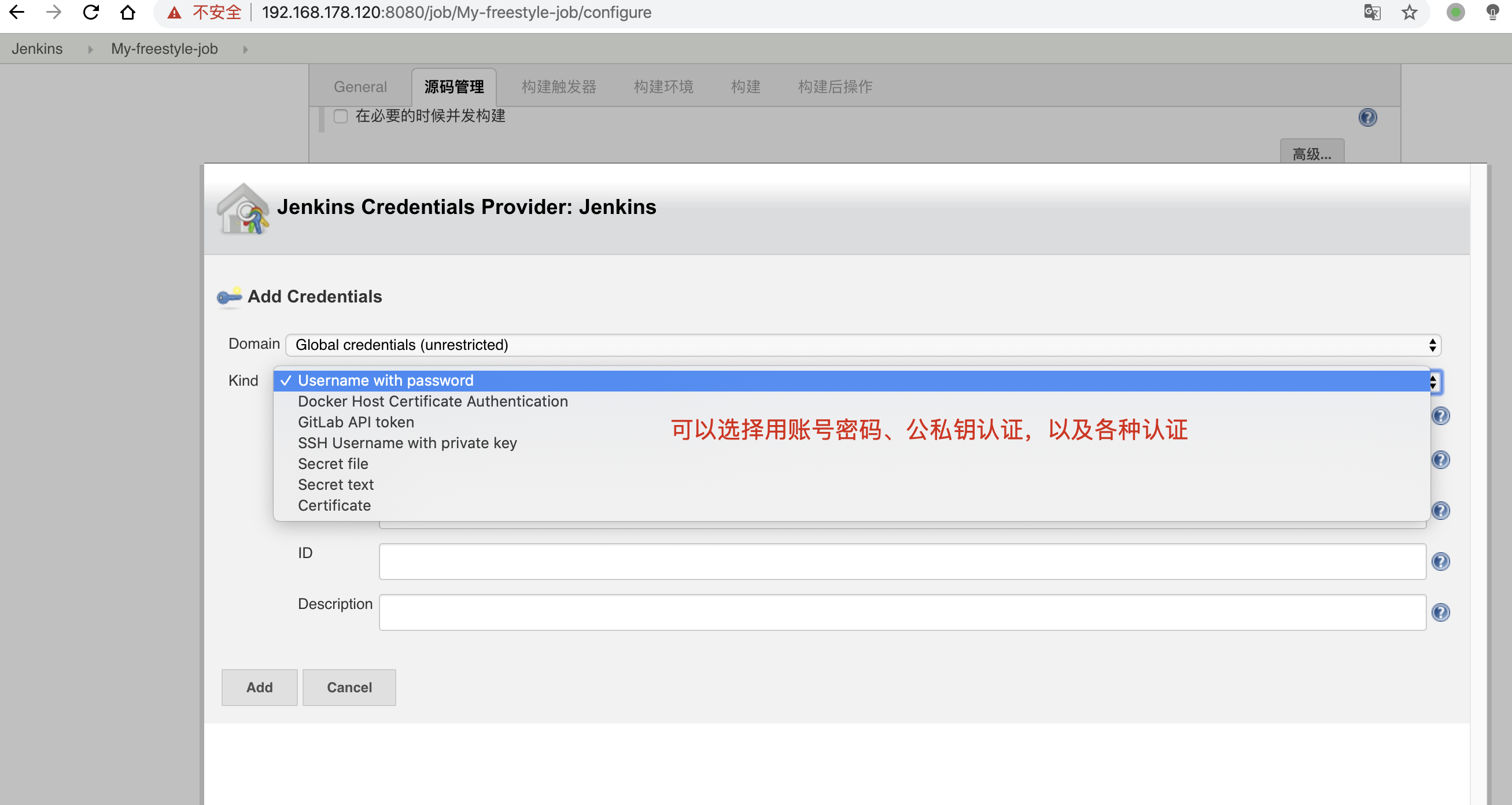The height and width of the screenshot is (805, 1512).
Task: Open the Domain dropdown Global credentials
Action: [863, 345]
